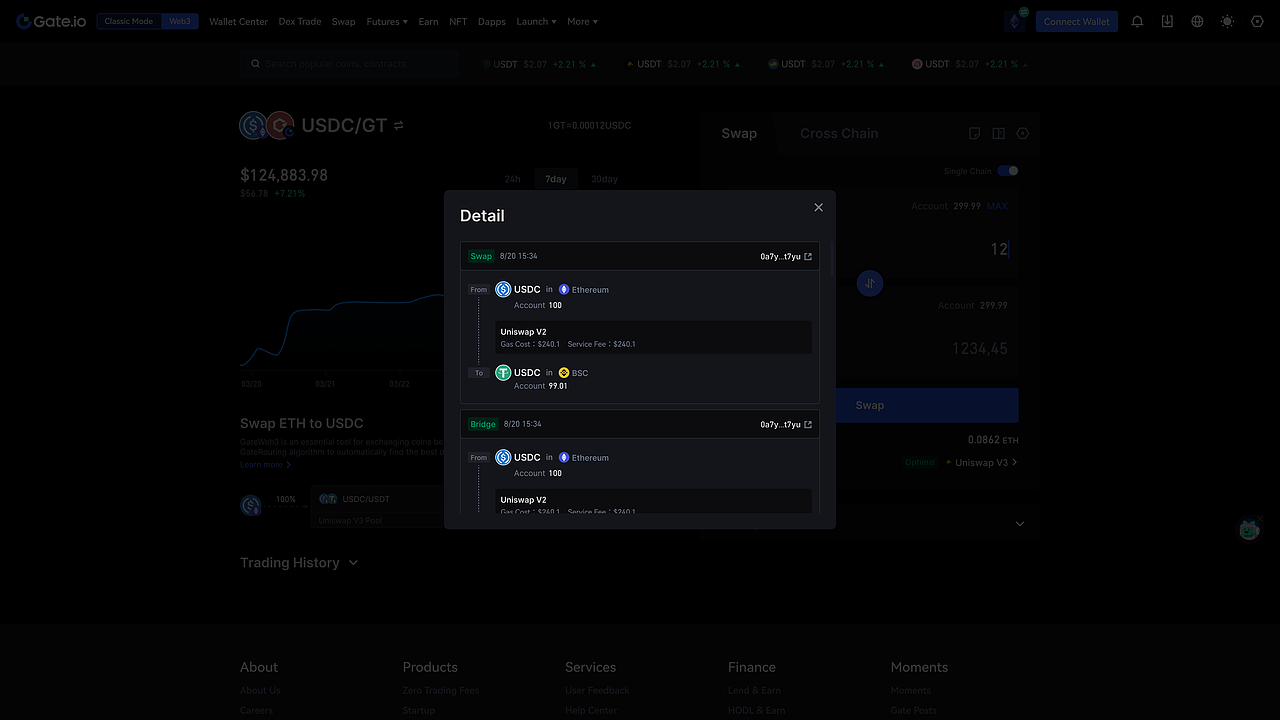This screenshot has height=720, width=1280.
Task: Click the BSC chain icon in Swap To row
Action: point(564,373)
